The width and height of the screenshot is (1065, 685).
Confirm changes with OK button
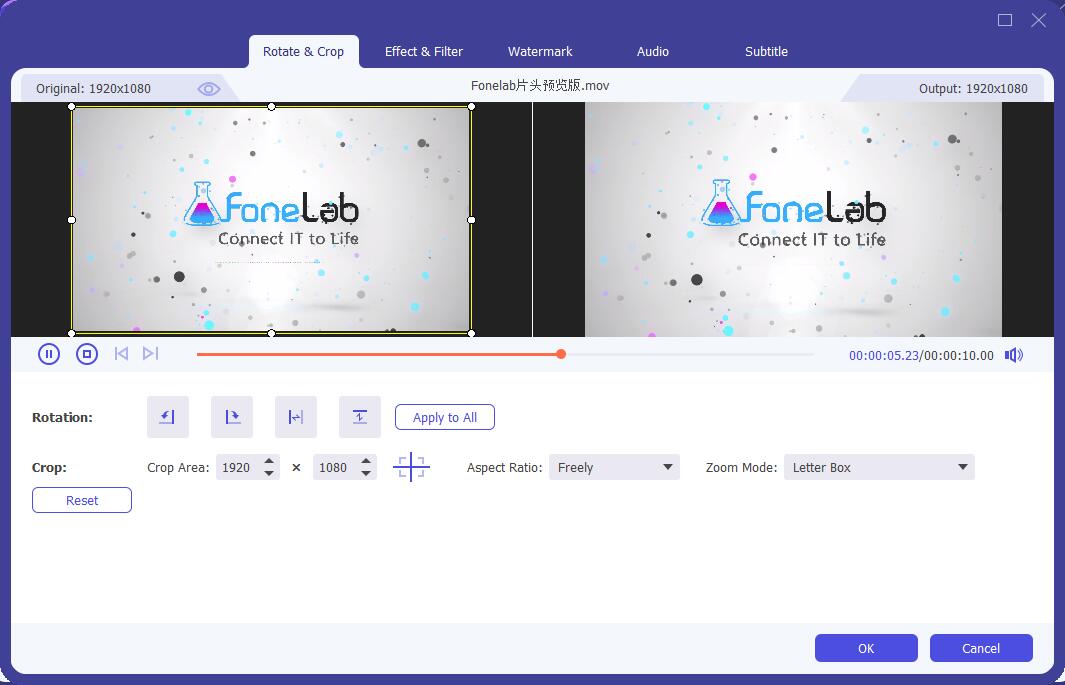coord(866,648)
